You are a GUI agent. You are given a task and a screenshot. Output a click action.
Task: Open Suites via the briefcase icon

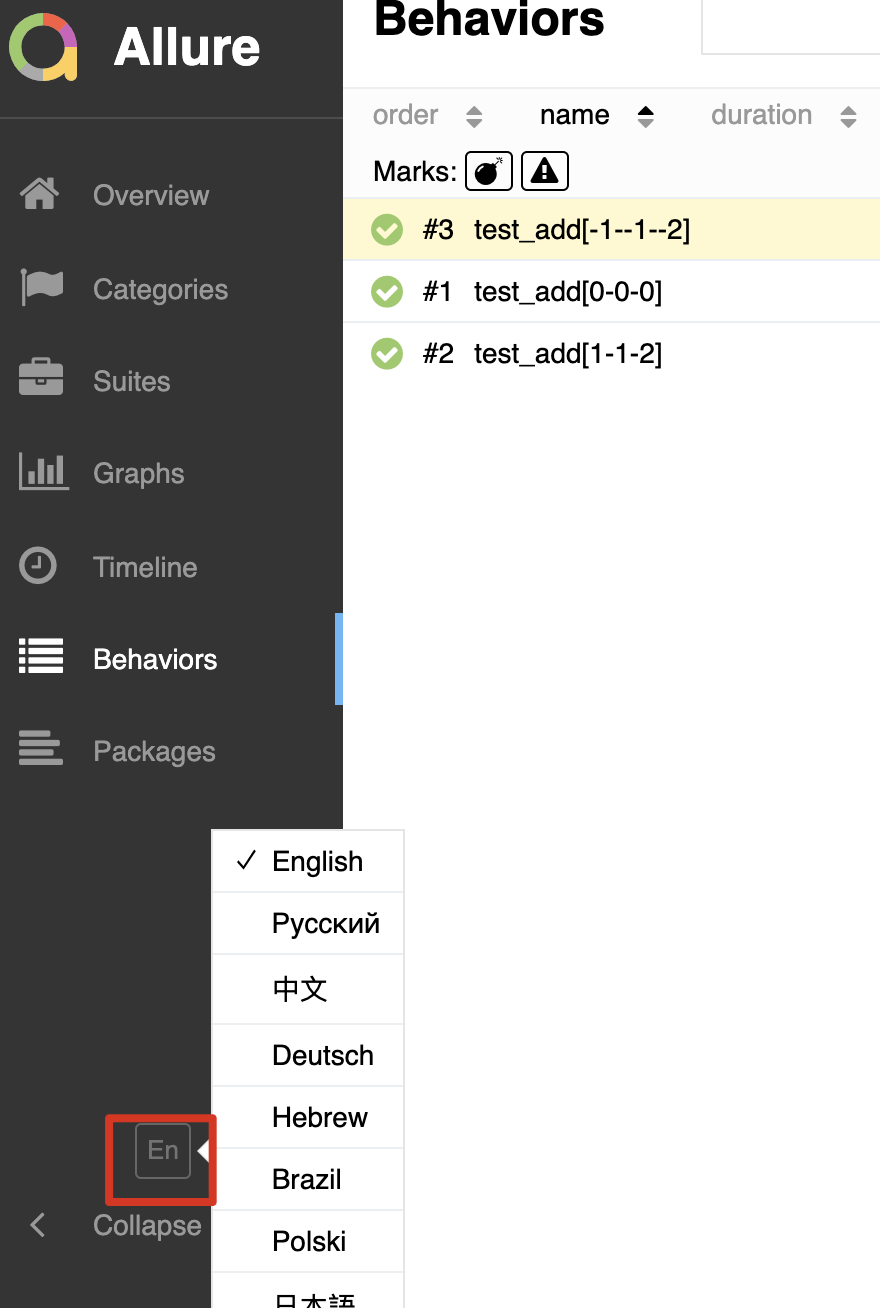(41, 380)
